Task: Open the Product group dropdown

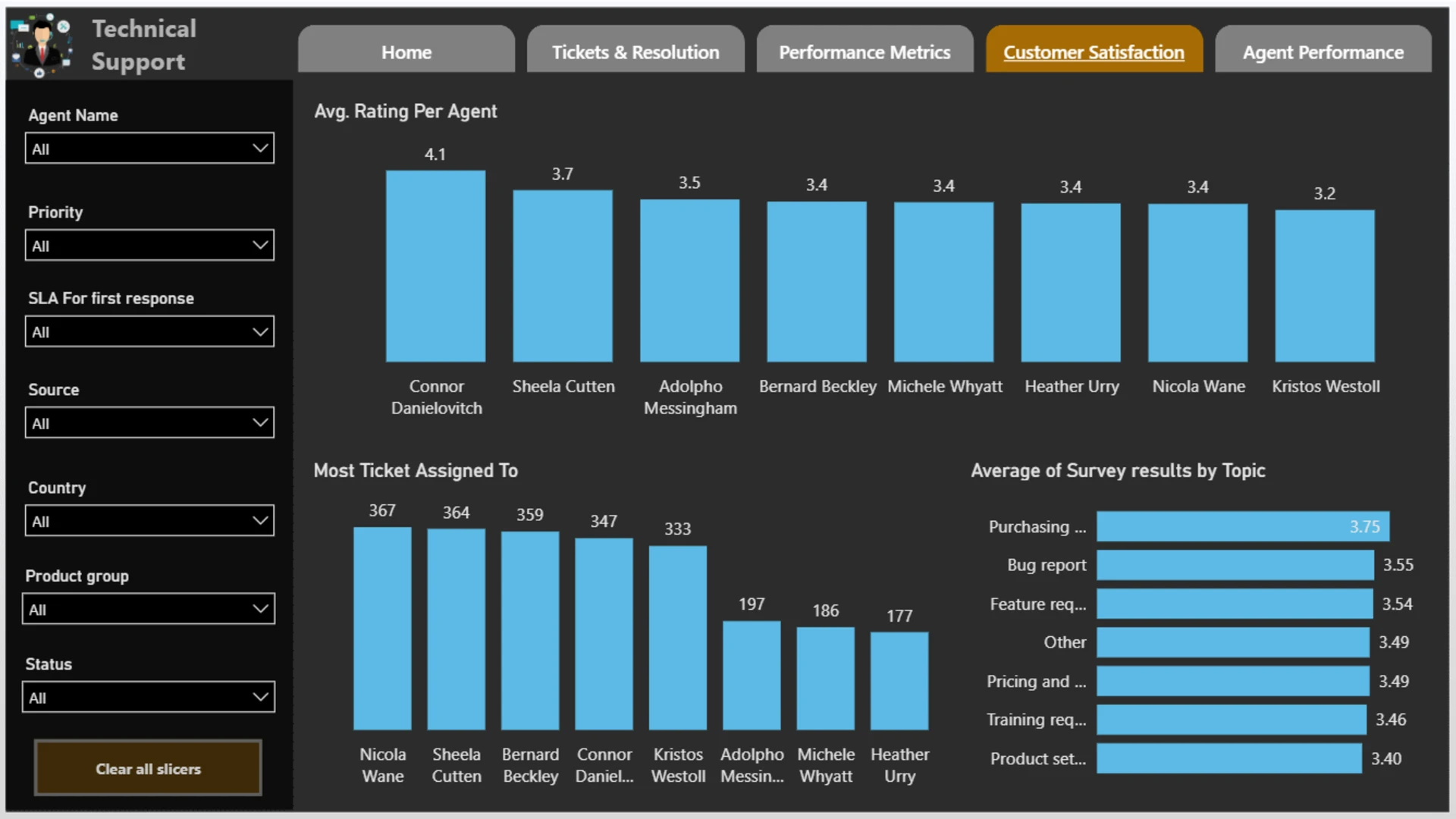Action: (149, 609)
